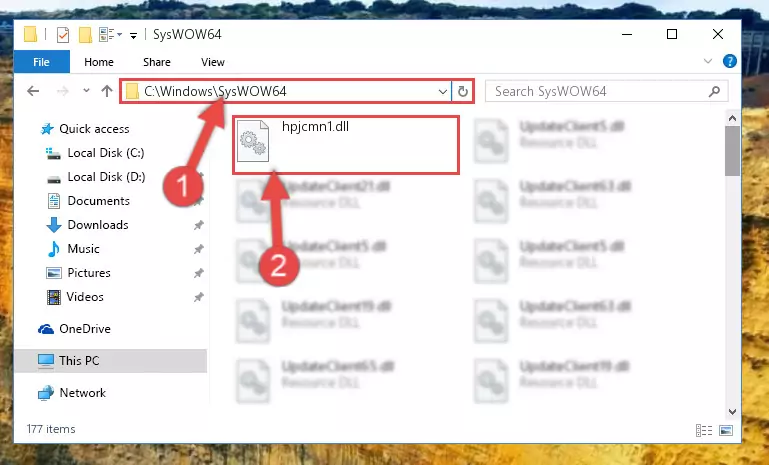Minimize the SysWOW64 window

pos(627,34)
